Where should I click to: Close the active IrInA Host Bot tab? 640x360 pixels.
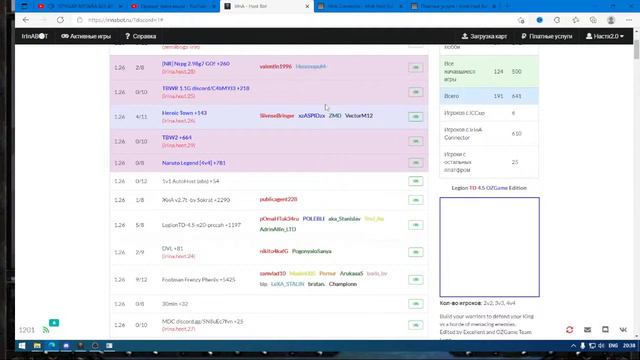[x=307, y=6]
